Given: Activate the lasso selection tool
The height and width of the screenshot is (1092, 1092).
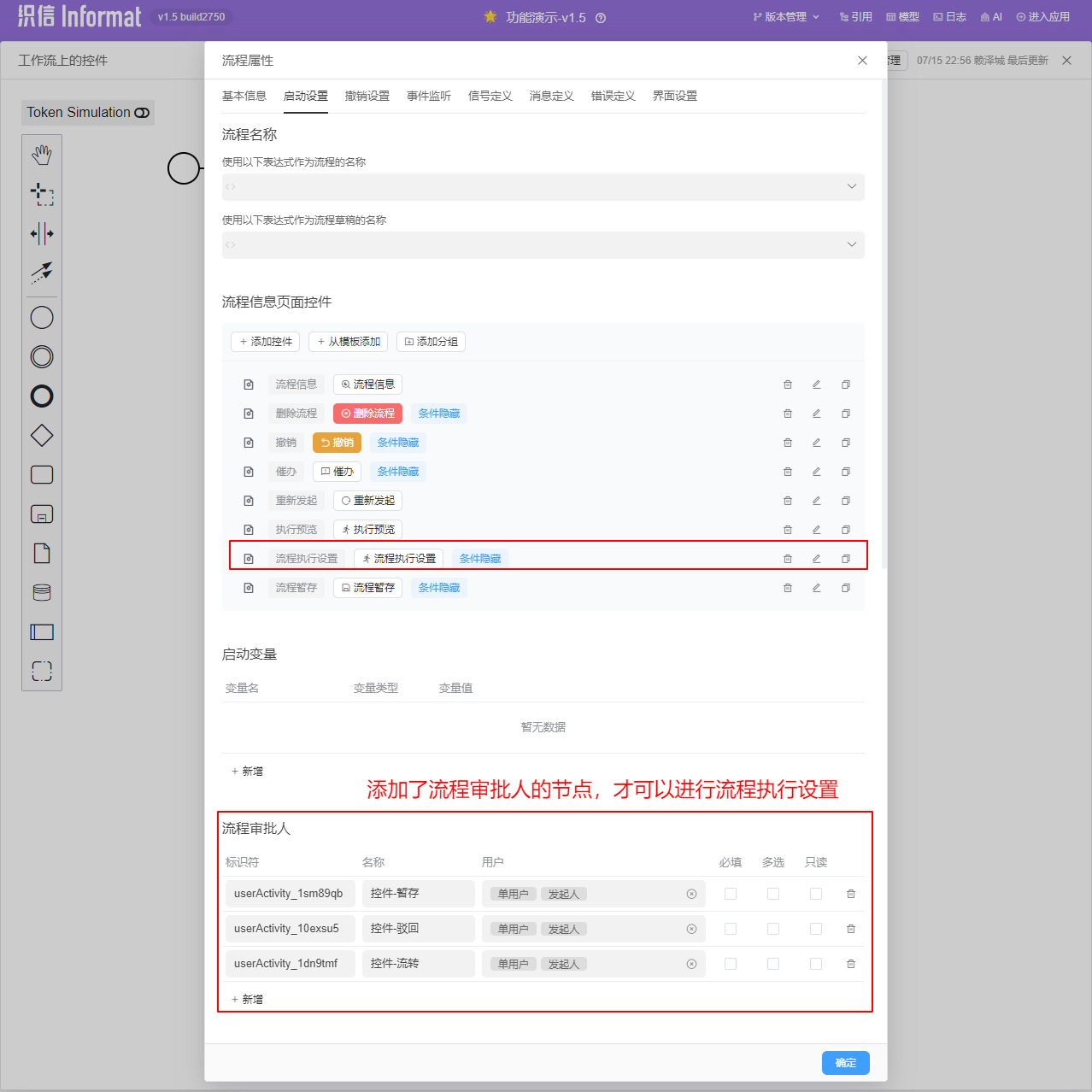Looking at the screenshot, I should pos(42,194).
